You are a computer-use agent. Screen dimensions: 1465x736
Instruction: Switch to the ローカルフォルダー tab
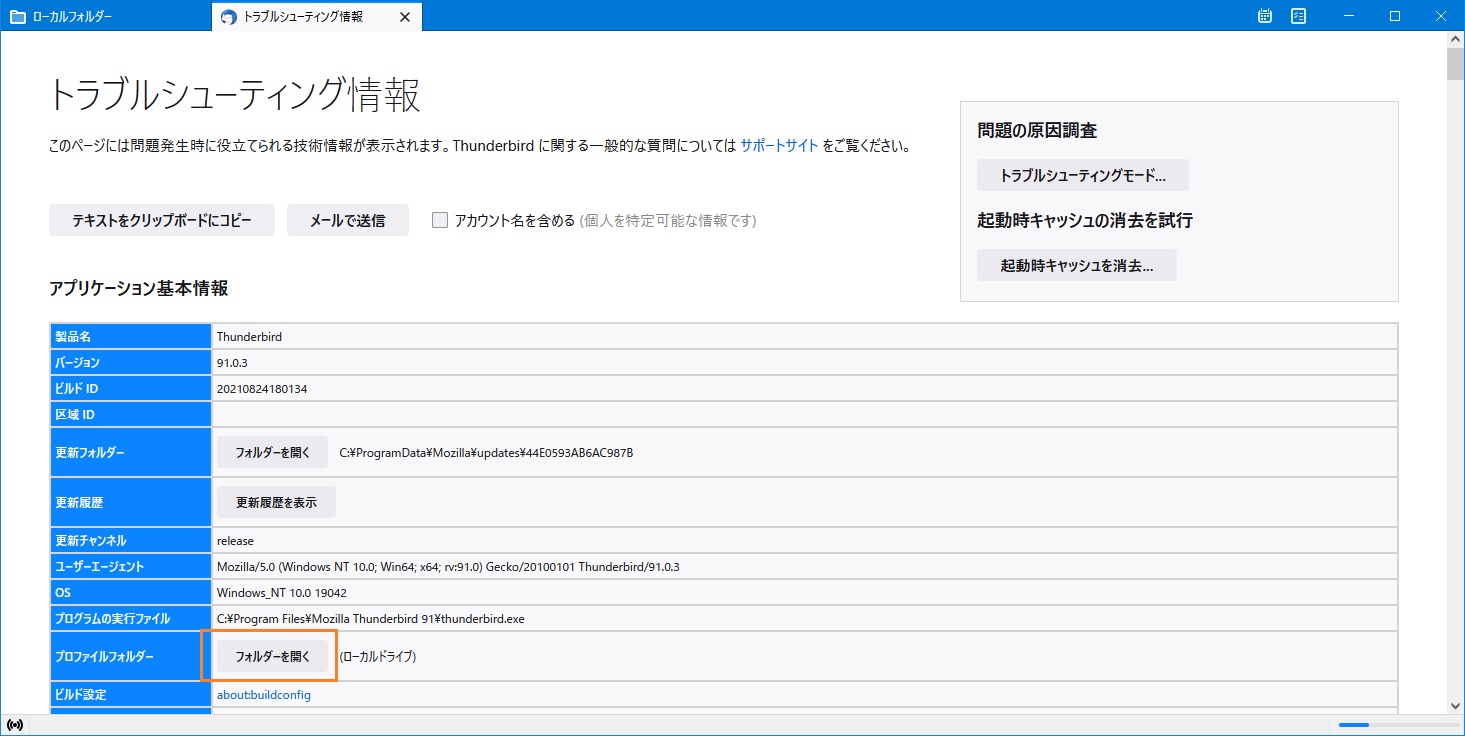(106, 17)
